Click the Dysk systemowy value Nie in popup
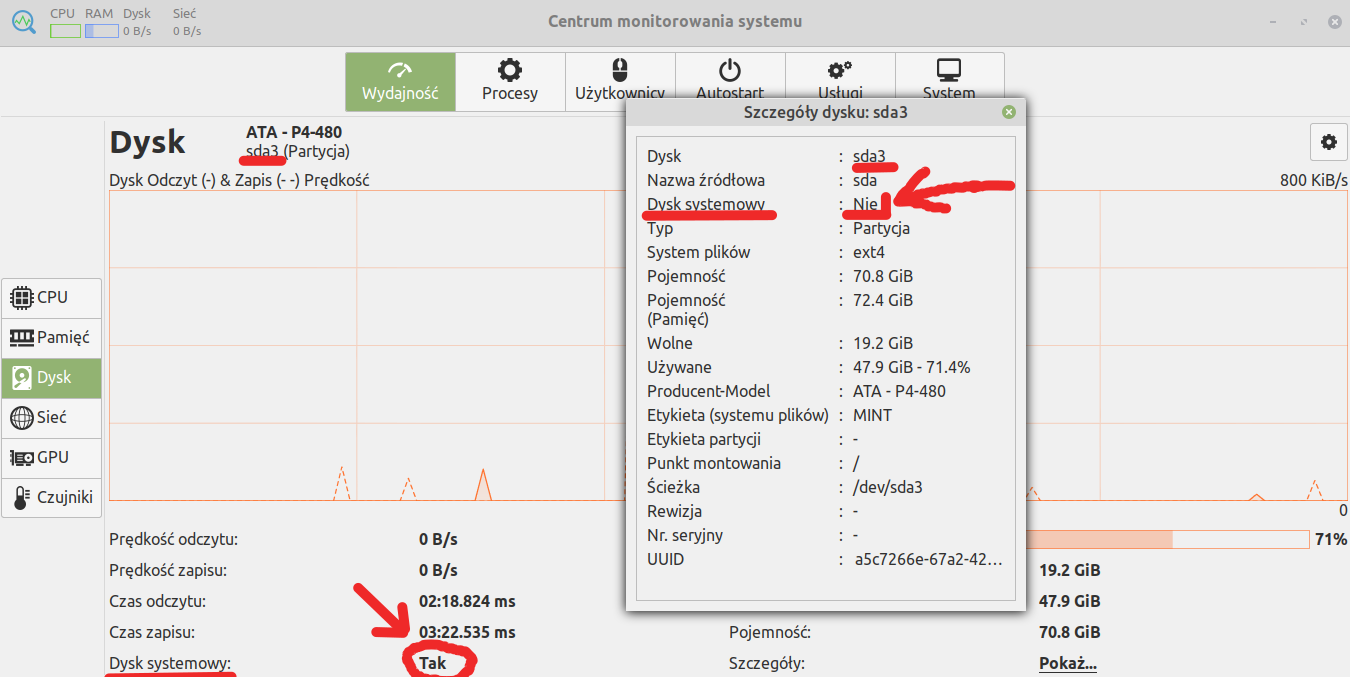Image resolution: width=1350 pixels, height=677 pixels. [x=865, y=204]
